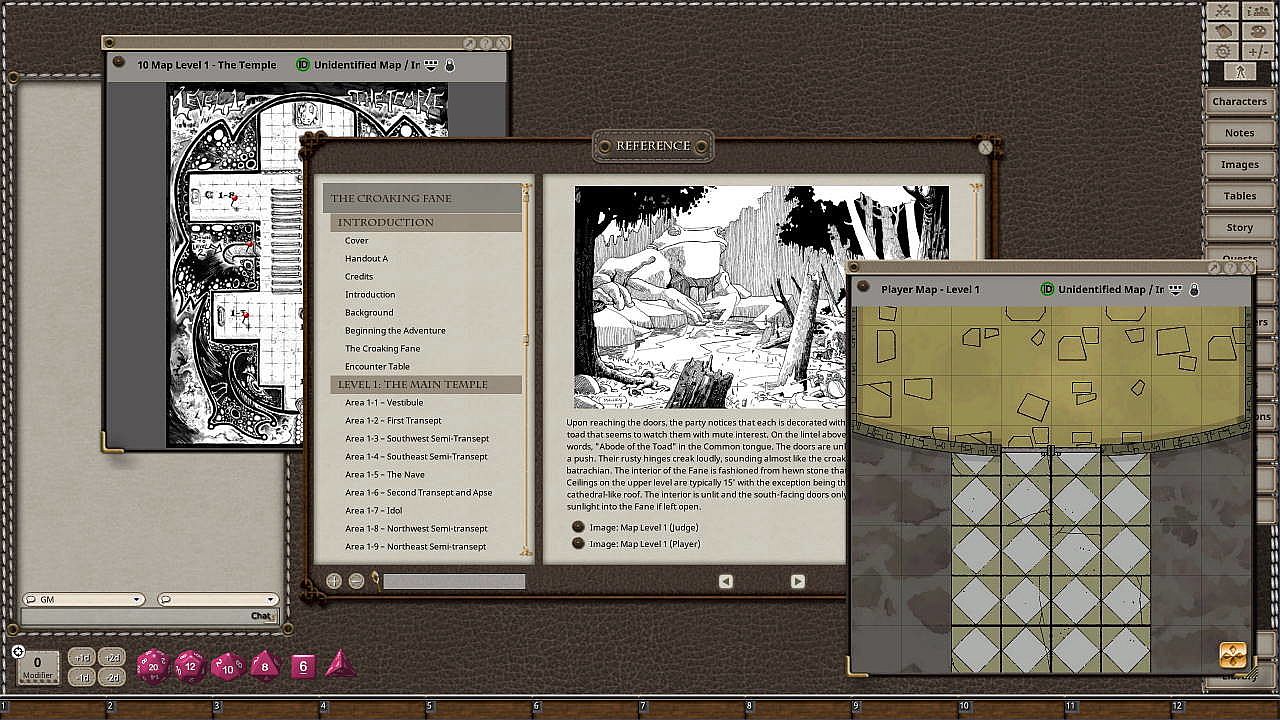The width and height of the screenshot is (1280, 720).
Task: Select Area 1-5 – The Nave
Action: [x=385, y=475]
